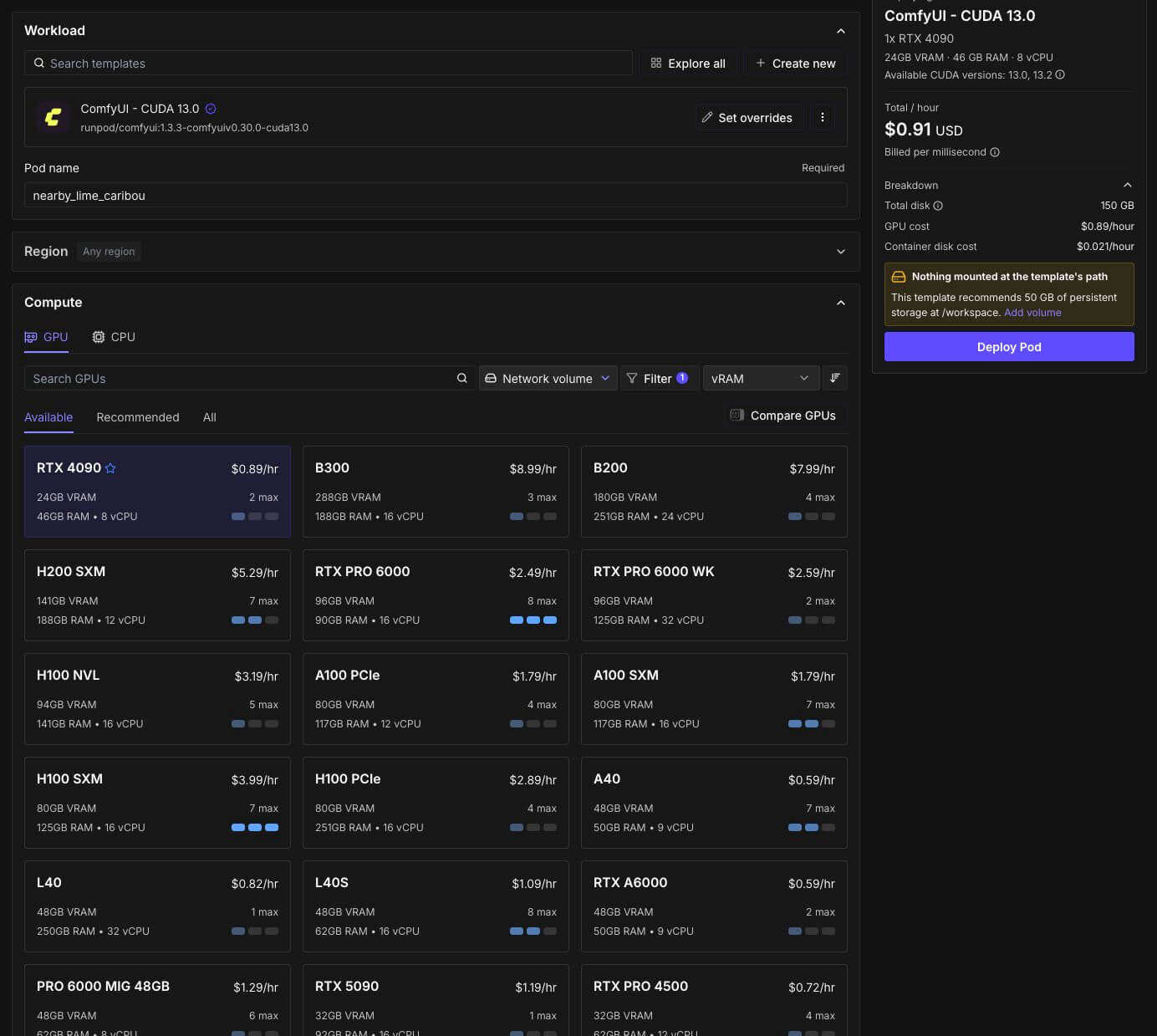Follow the Add volume link
This screenshot has height=1036, width=1157.
coord(1032,313)
